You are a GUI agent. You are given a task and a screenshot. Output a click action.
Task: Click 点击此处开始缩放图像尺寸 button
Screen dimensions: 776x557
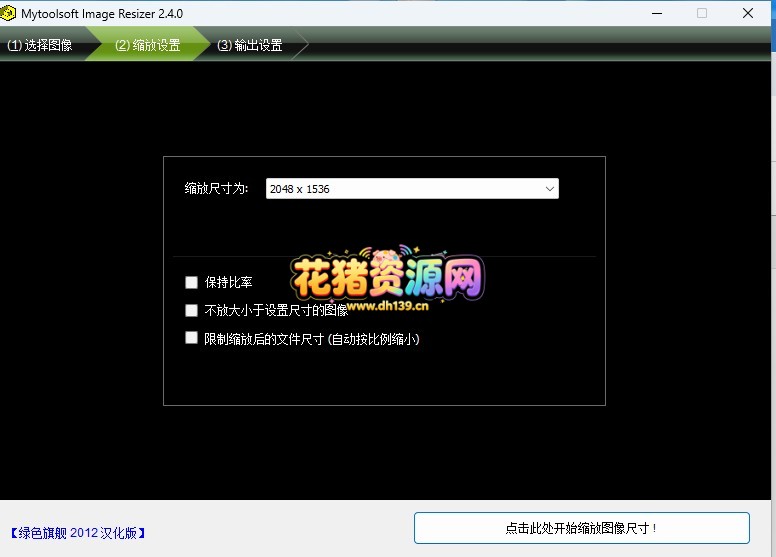tap(582, 528)
